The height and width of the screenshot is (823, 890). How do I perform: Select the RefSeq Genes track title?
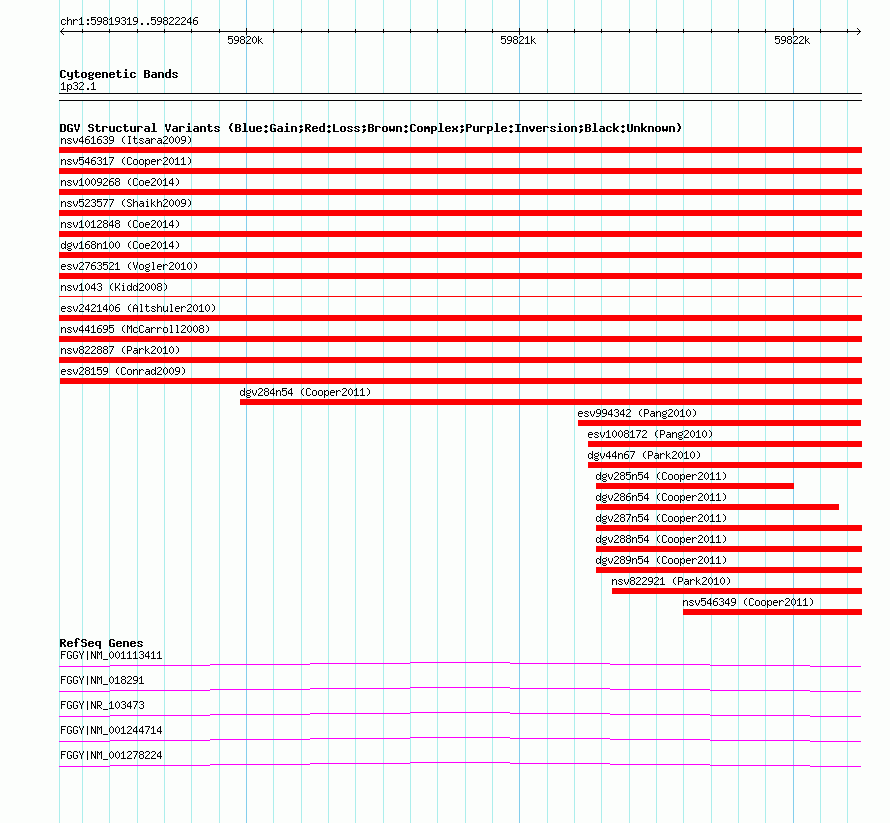[x=101, y=643]
